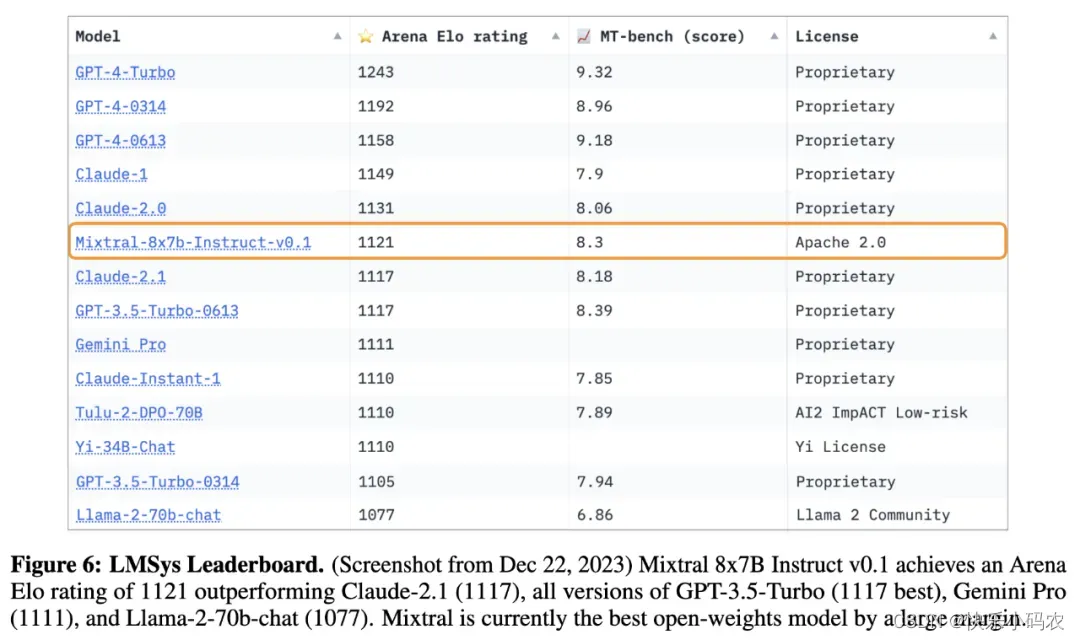The image size is (1080, 640).
Task: Select Figure 6: LMSys Leaderboard caption title
Action: (x=167, y=565)
